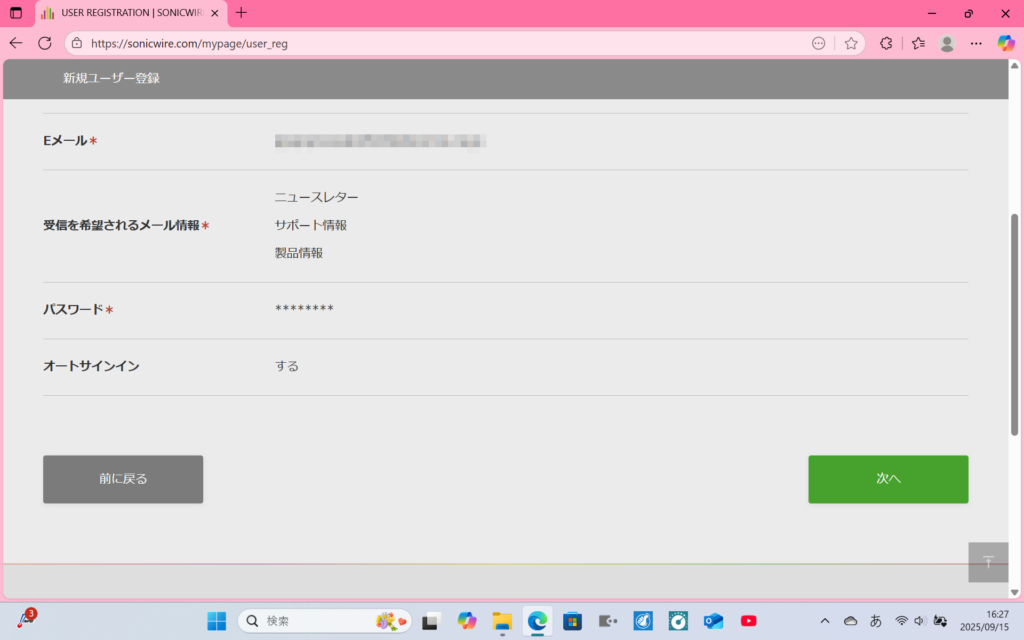
Task: Open the browser extensions puzzle icon
Action: pyautogui.click(x=886, y=43)
